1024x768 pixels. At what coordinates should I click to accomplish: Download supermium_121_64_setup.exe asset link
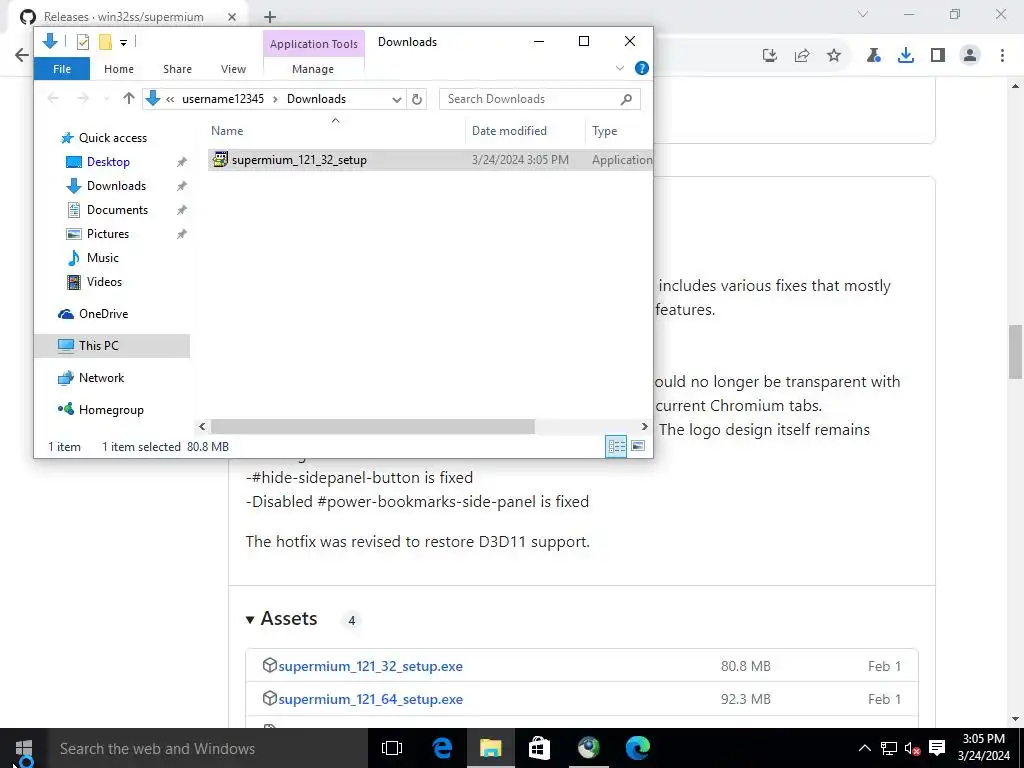370,699
